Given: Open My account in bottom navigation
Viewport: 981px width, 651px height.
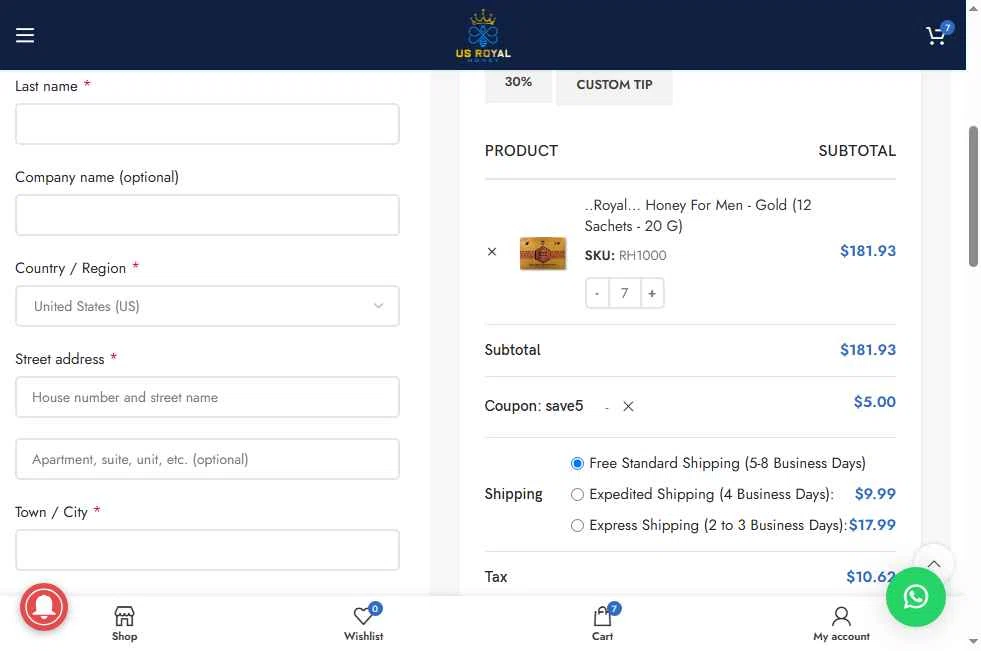Looking at the screenshot, I should (841, 623).
